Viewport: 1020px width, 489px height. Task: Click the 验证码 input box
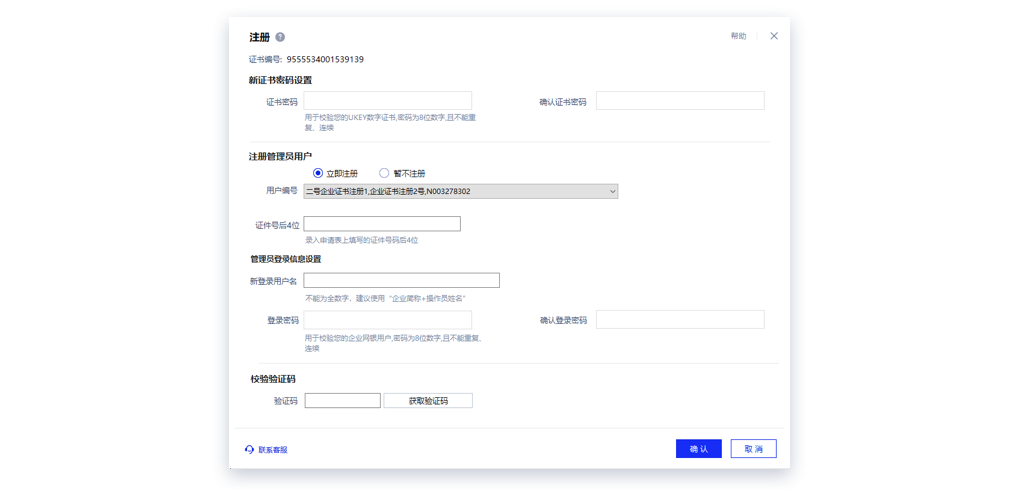(x=342, y=401)
